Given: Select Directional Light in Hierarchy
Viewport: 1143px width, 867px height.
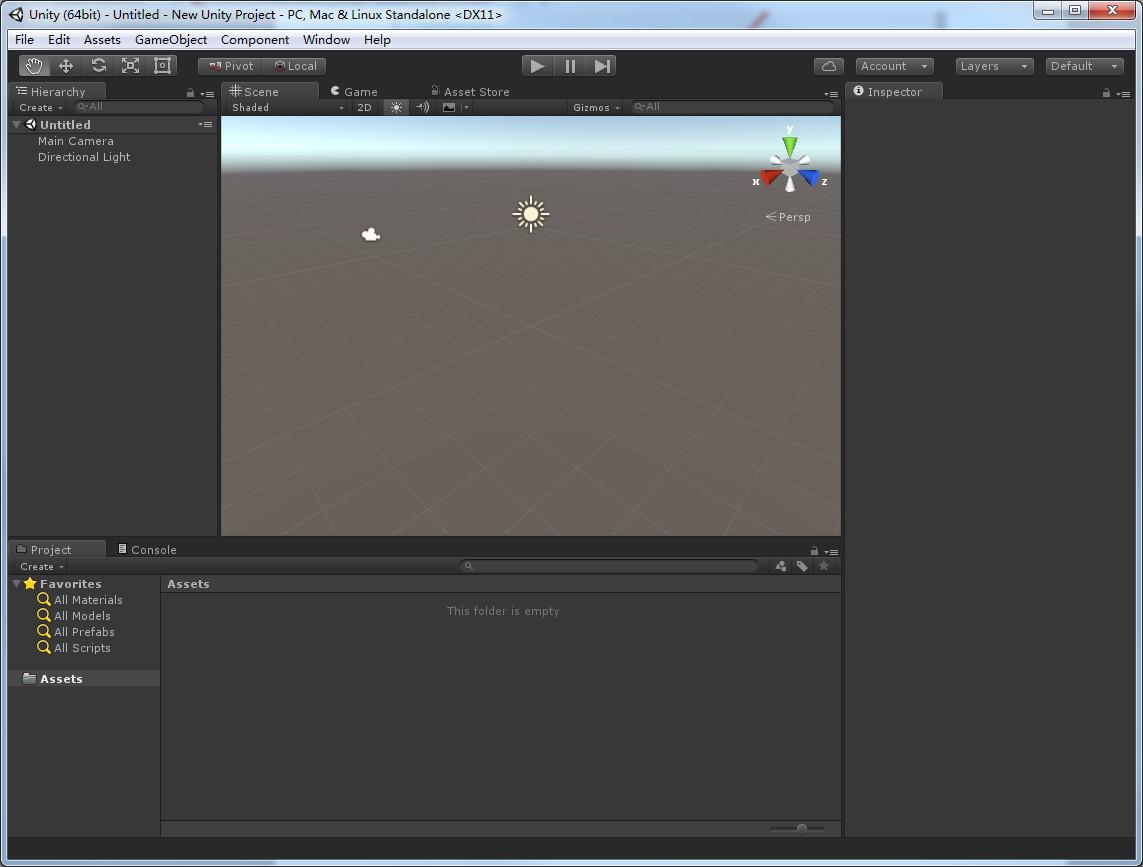Looking at the screenshot, I should point(84,158).
